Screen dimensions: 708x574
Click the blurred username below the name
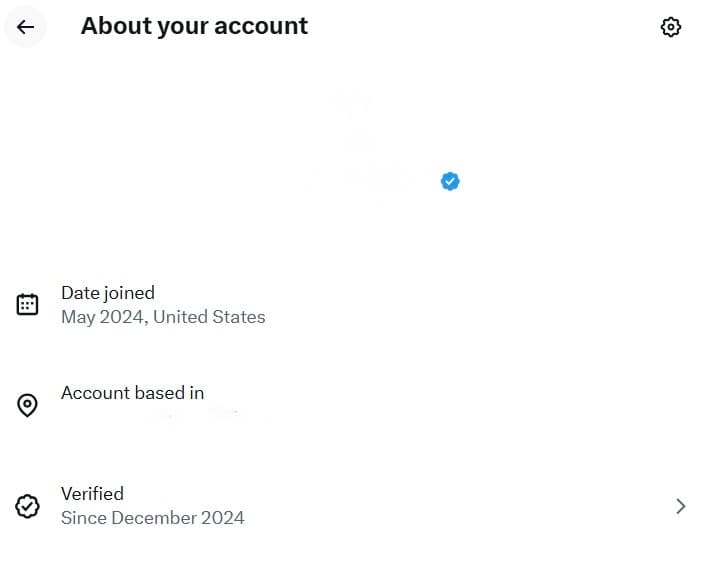tap(375, 204)
